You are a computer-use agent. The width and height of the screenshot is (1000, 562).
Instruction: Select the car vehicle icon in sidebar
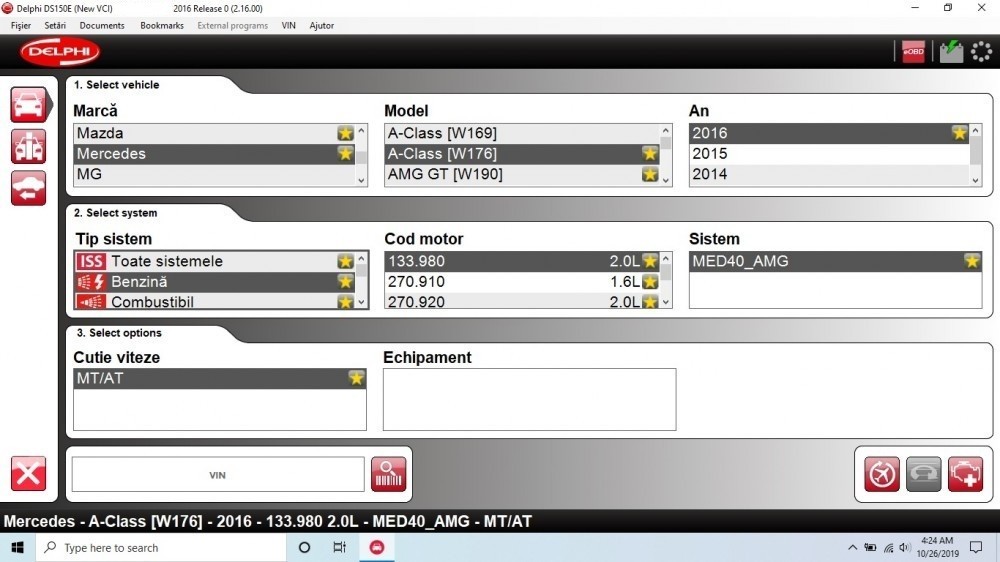(28, 104)
